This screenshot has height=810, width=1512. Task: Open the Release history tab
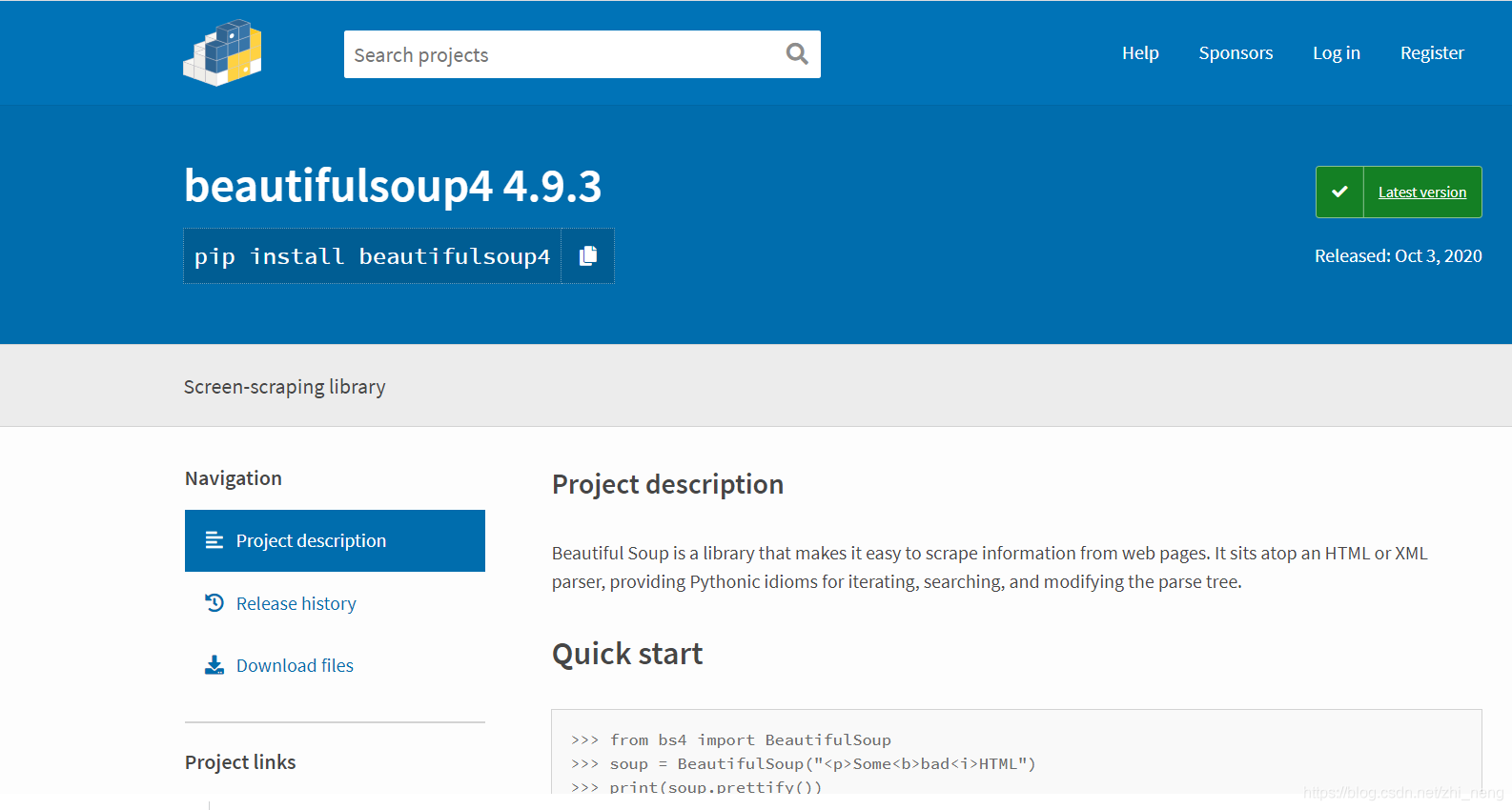coord(296,603)
